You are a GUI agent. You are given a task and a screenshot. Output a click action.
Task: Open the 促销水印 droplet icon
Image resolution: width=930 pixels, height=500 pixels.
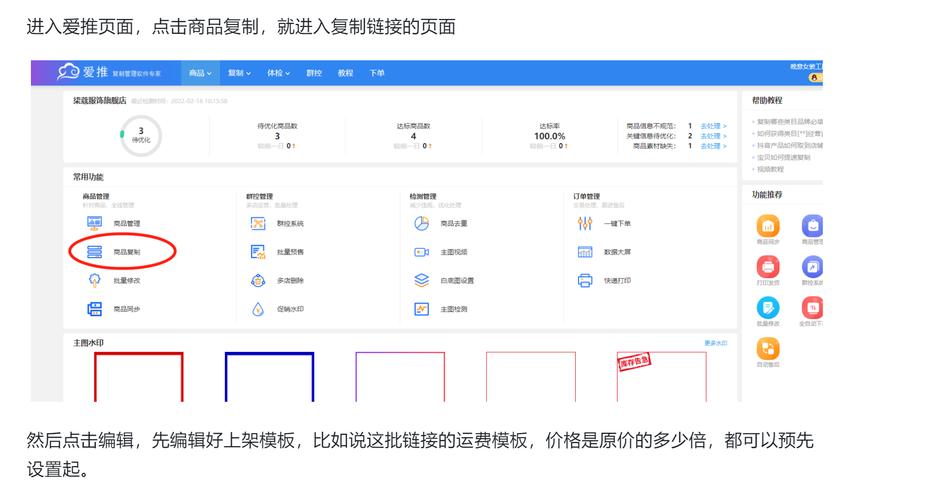(258, 308)
